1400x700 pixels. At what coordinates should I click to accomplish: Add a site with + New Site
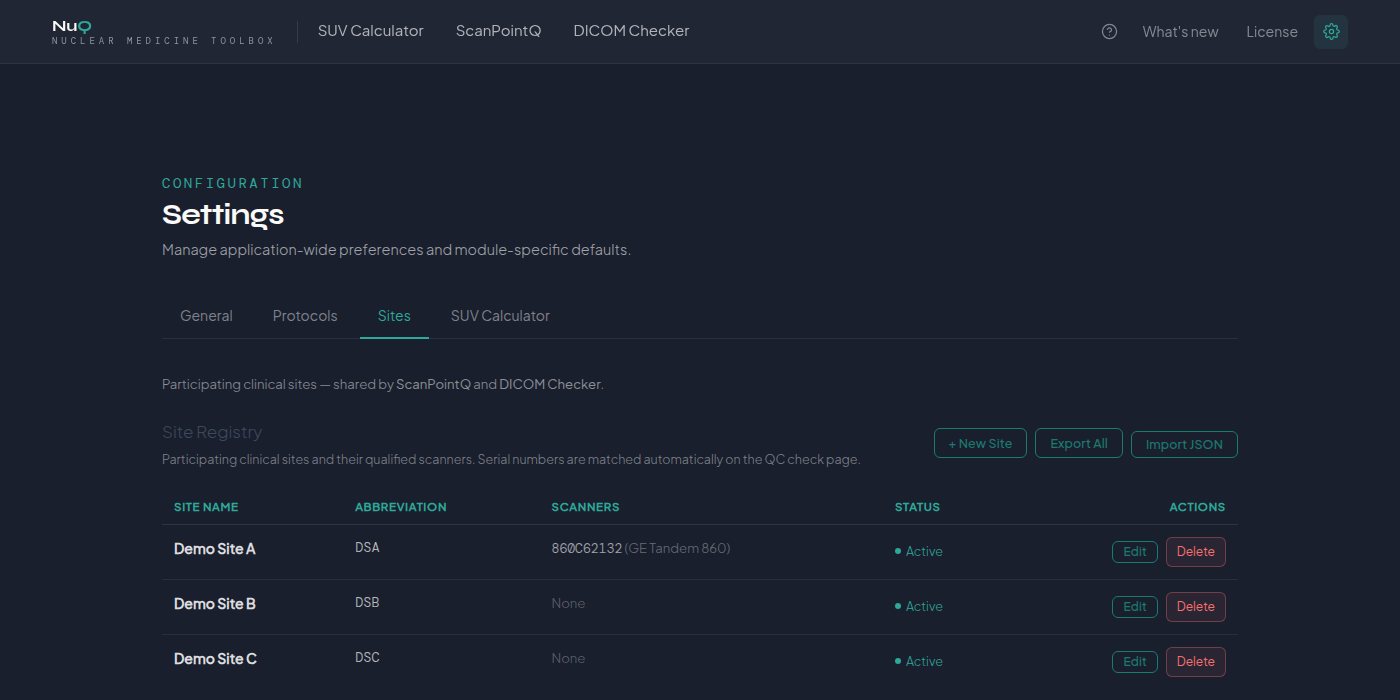[x=980, y=443]
